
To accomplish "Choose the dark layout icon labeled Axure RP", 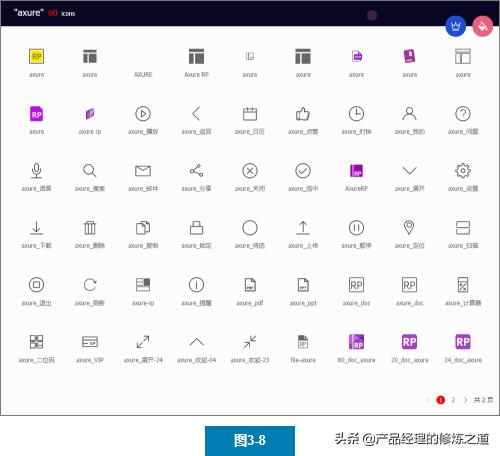I will (x=196, y=56).
